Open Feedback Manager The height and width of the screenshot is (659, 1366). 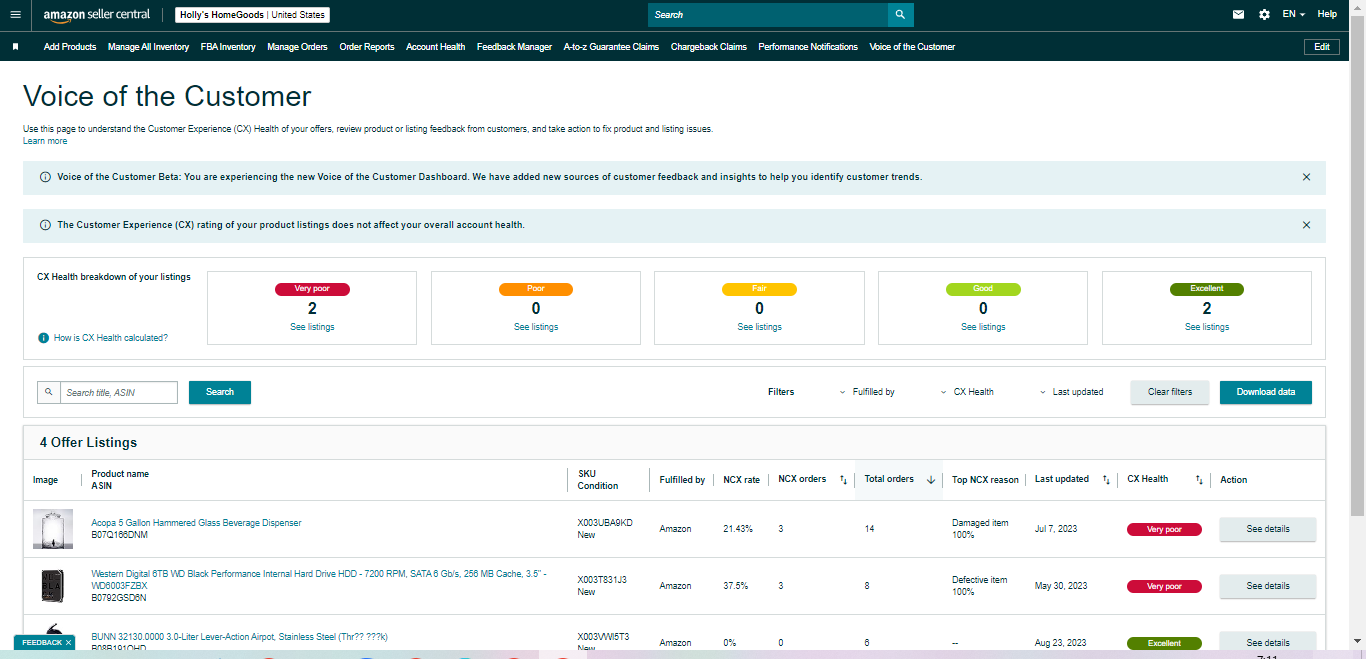514,47
